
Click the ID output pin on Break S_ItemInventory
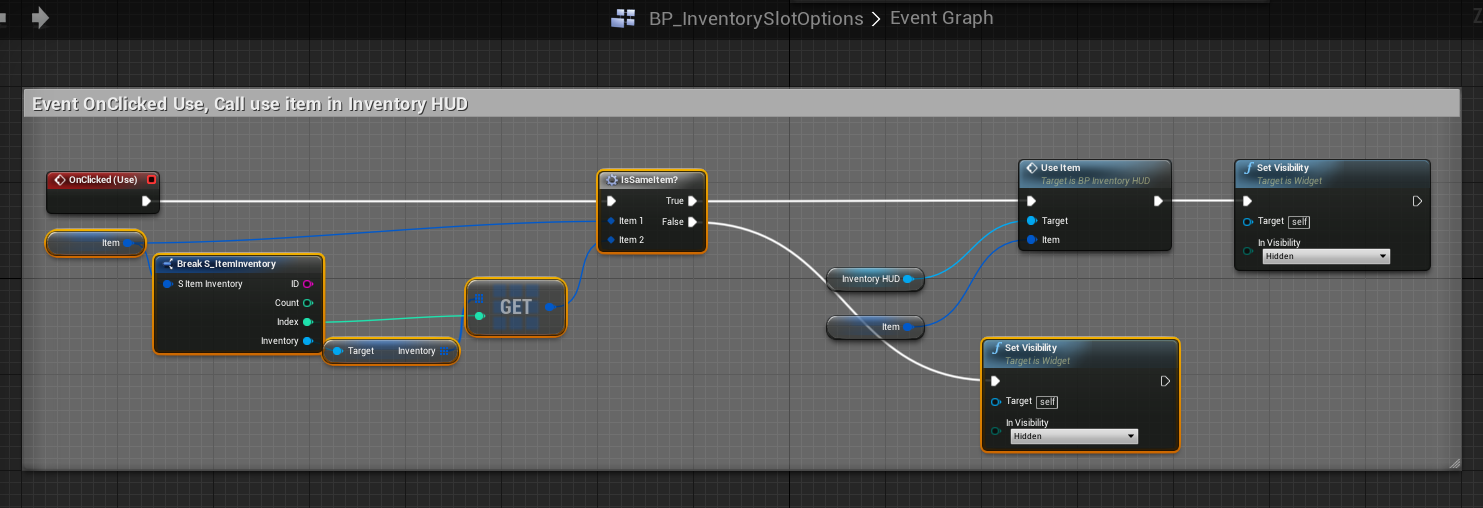pos(308,284)
